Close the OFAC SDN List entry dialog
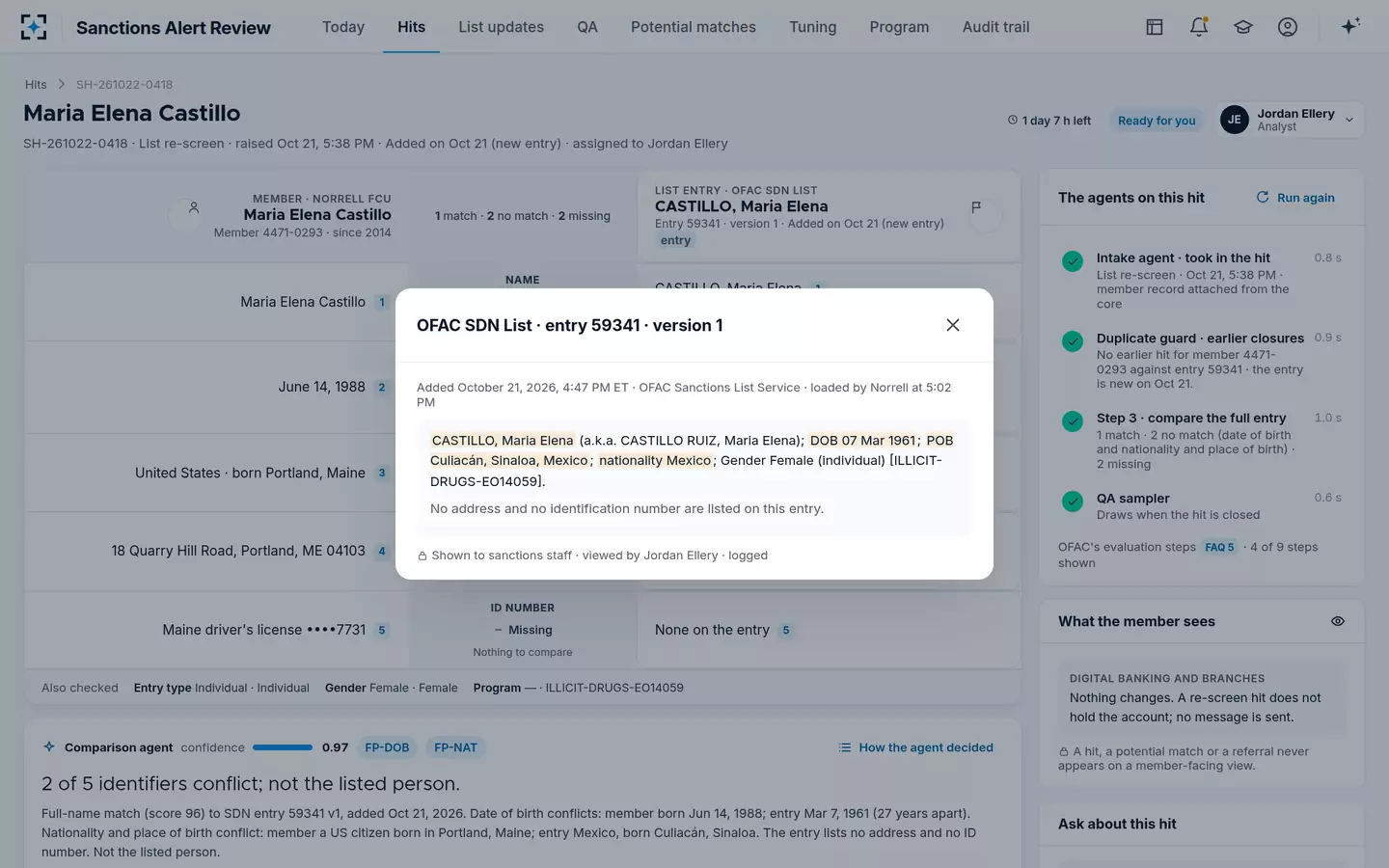 [953, 325]
